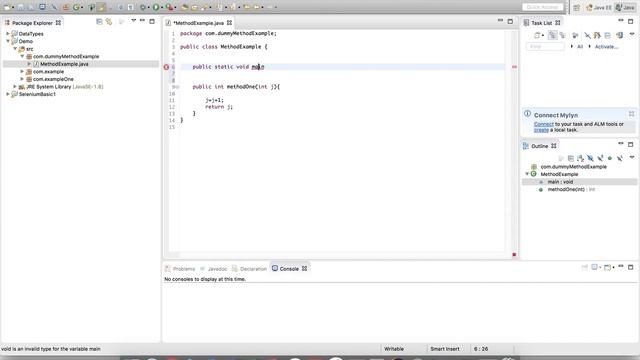This screenshot has width=640, height=360.
Task: Select the JRE System Library entry
Action: tap(64, 87)
